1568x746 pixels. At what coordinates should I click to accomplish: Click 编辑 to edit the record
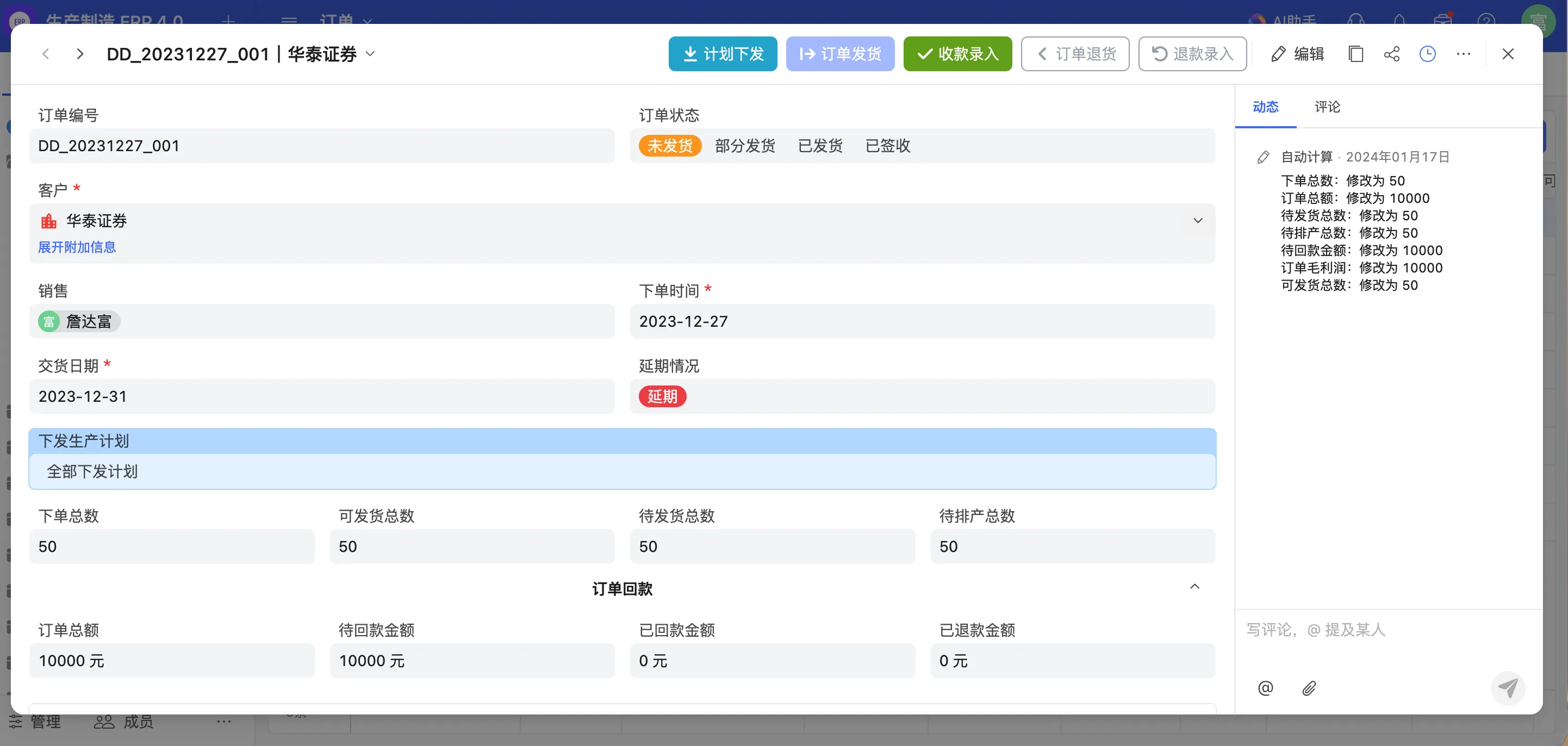(x=1298, y=54)
